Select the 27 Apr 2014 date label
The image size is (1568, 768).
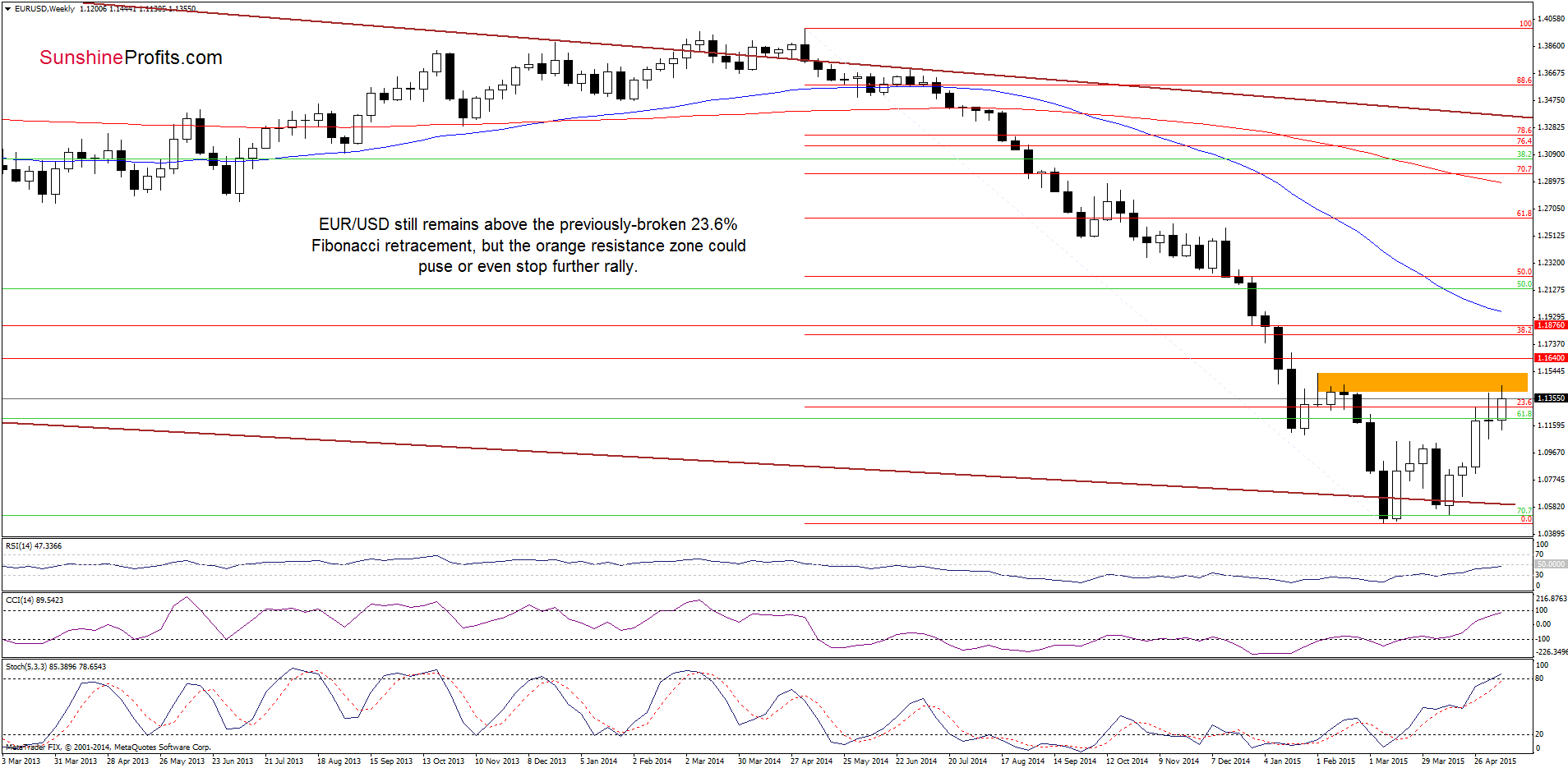click(812, 761)
